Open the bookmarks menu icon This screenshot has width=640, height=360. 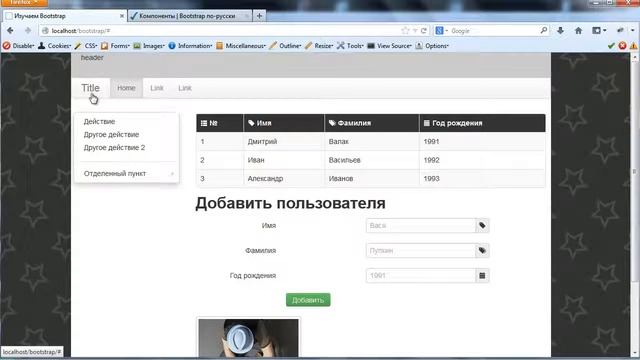click(599, 31)
